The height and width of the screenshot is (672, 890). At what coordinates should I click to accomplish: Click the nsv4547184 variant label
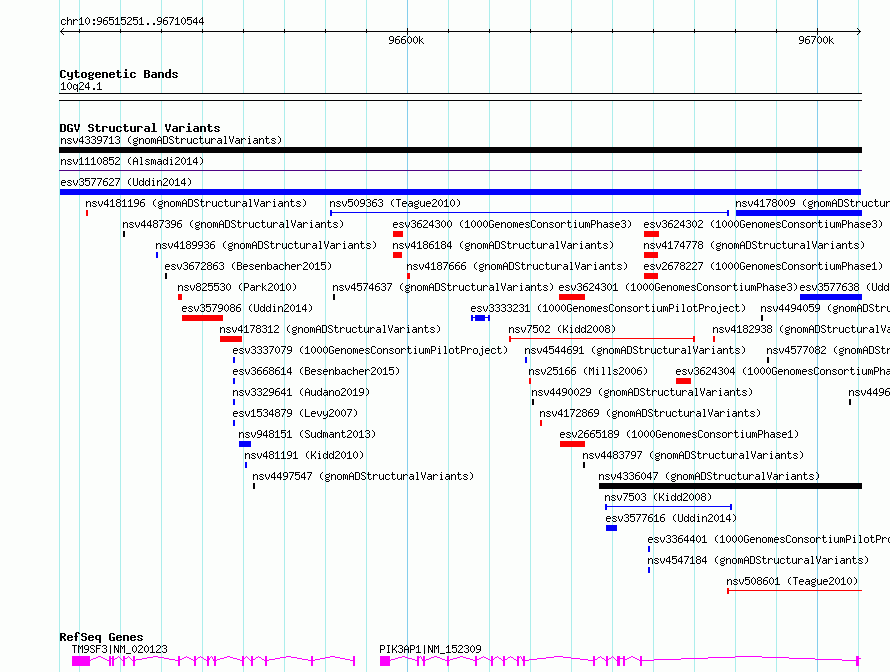(x=758, y=560)
